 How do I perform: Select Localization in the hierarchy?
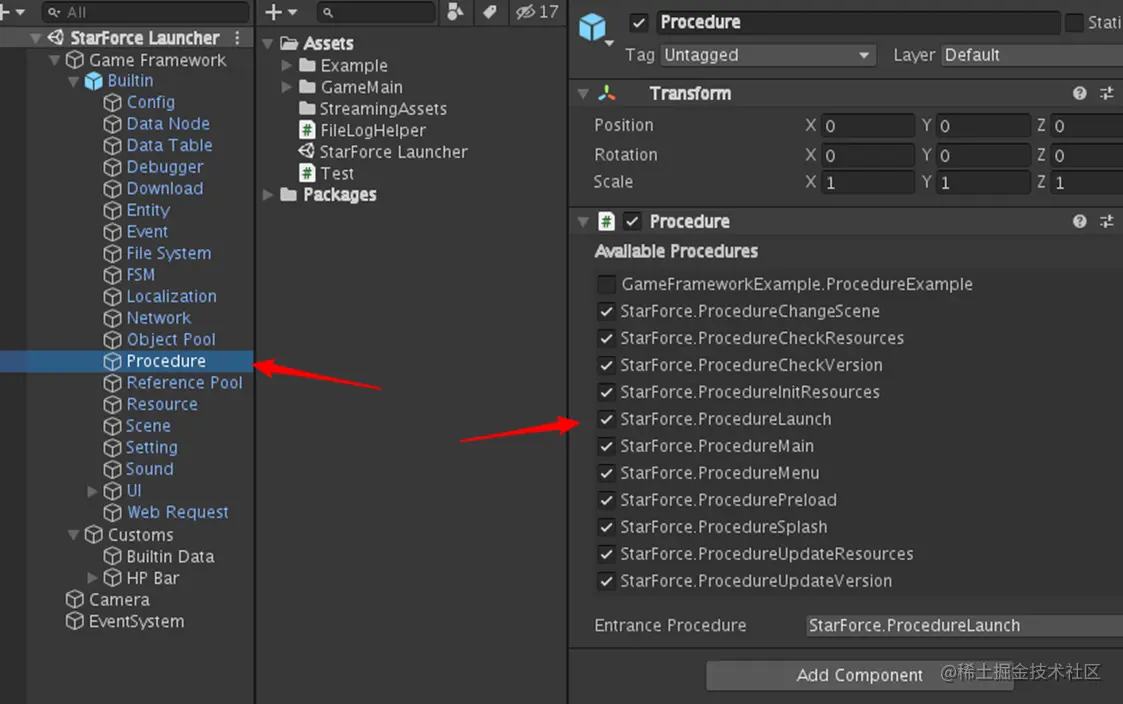pos(171,296)
